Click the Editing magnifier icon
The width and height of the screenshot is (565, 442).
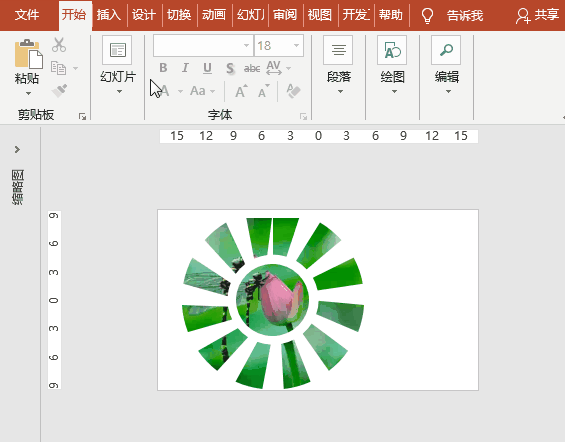(446, 50)
